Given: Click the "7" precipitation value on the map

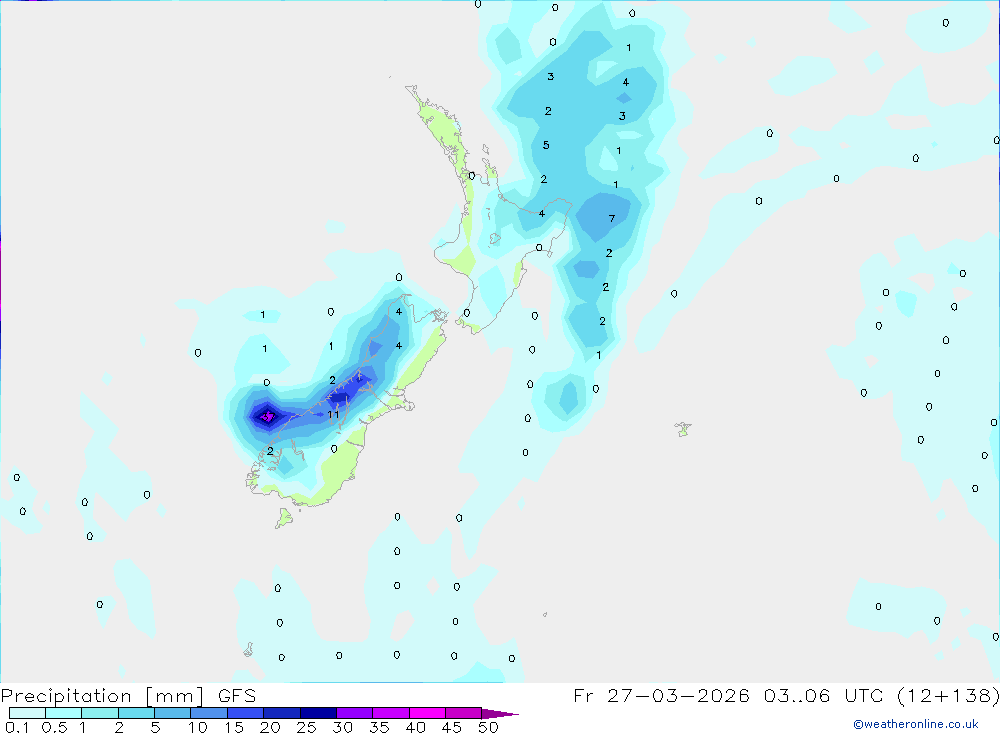Looking at the screenshot, I should (x=612, y=219).
